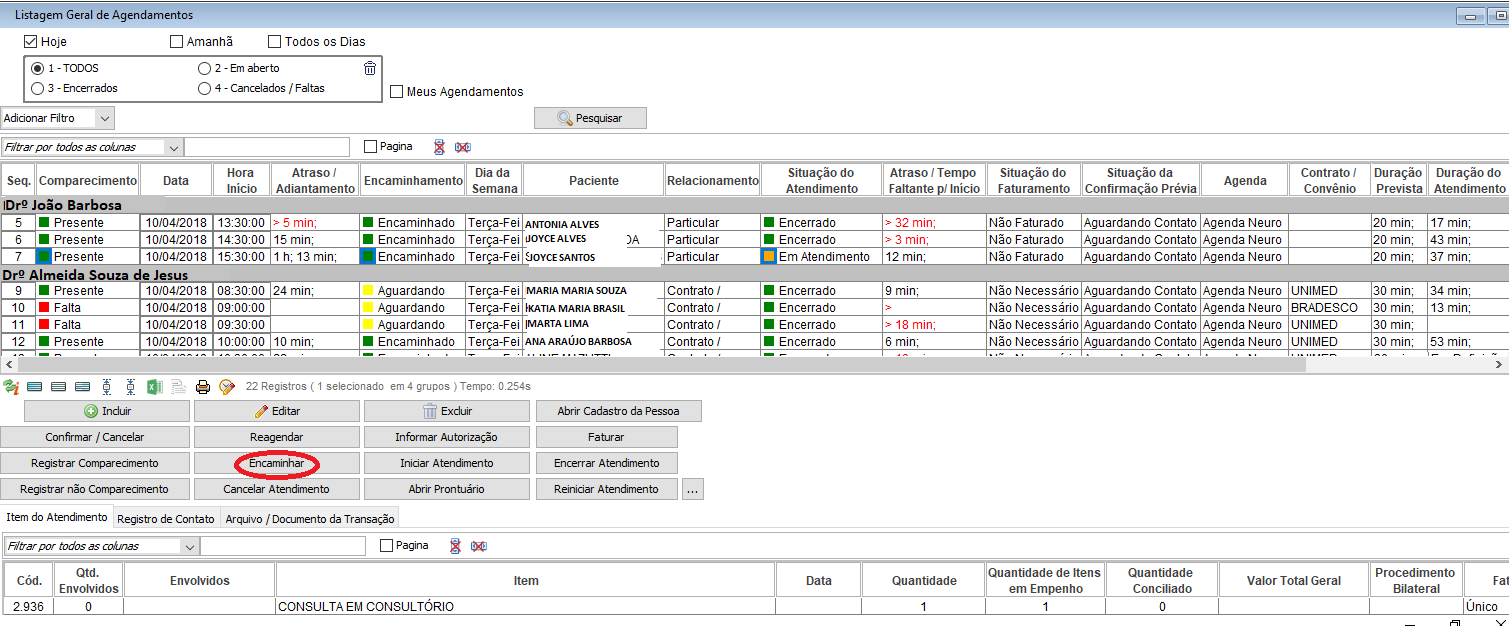Click the BRADESCO contract cell
The width and height of the screenshot is (1509, 626).
[x=1329, y=308]
